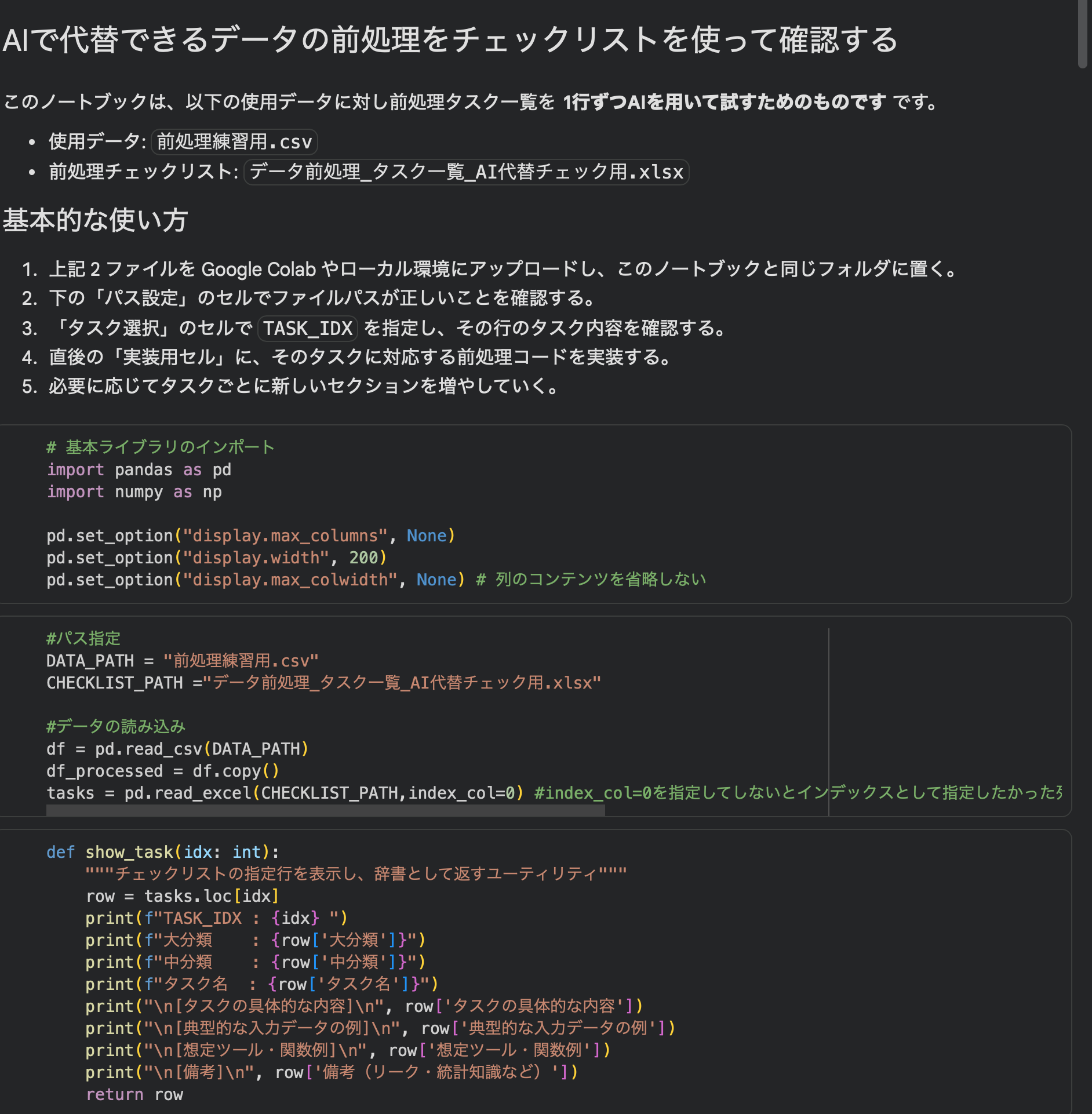Click the CHECKLIST_PATH assignment line
Image resolution: width=1092 pixels, height=1114 pixels.
point(323,683)
